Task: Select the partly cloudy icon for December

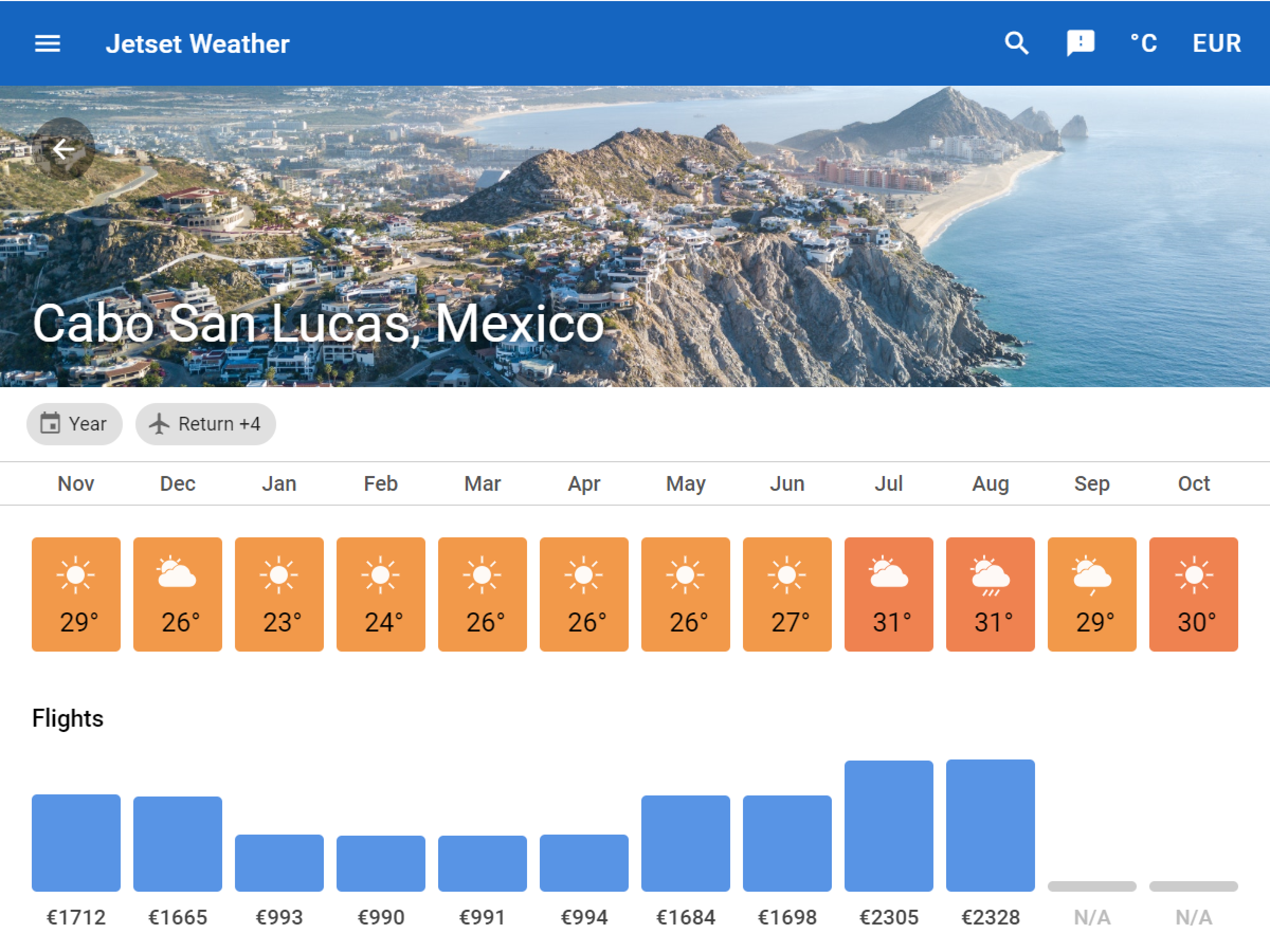Action: click(177, 574)
